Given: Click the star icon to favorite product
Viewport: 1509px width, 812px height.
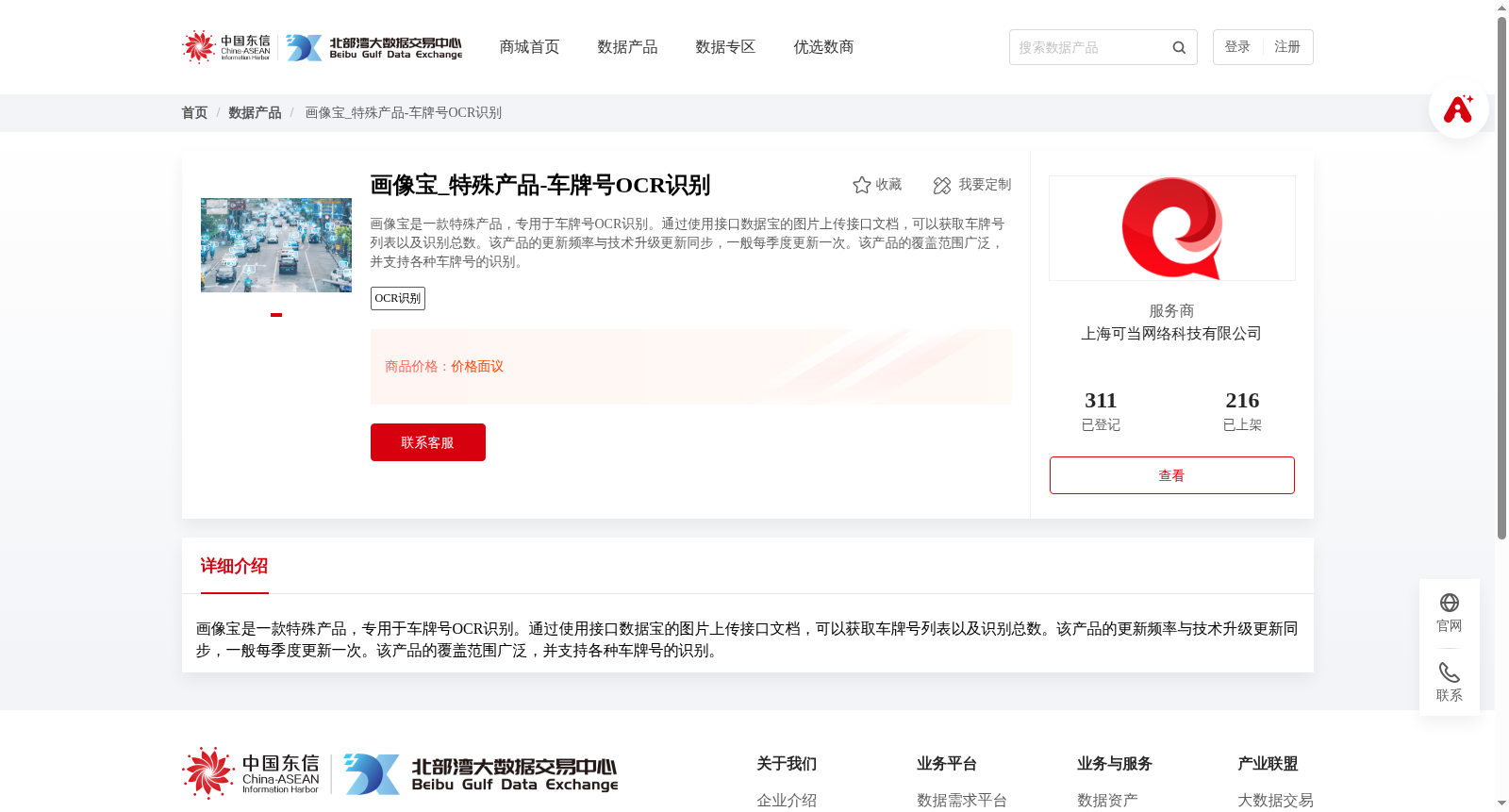Looking at the screenshot, I should (x=861, y=185).
